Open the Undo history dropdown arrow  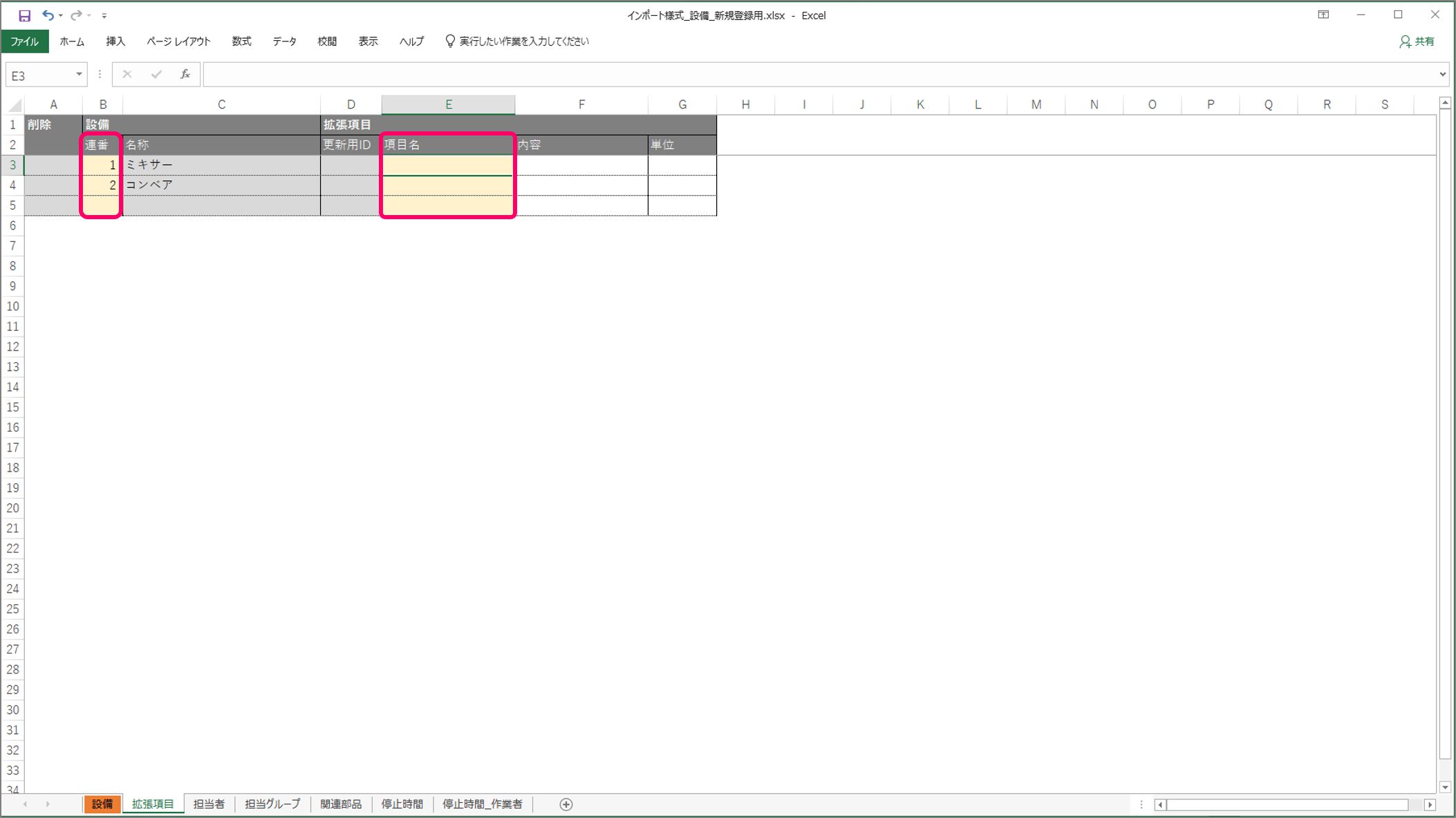[x=61, y=15]
